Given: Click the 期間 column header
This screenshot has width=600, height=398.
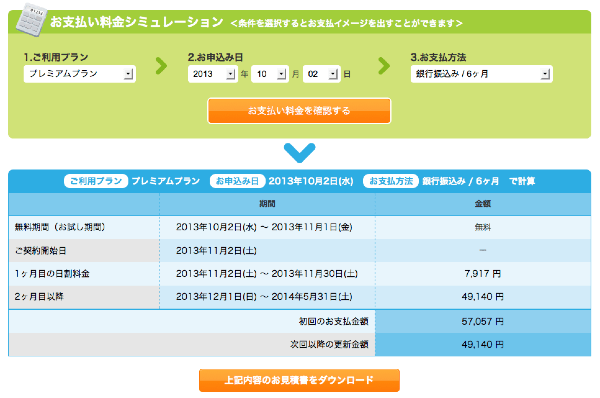Looking at the screenshot, I should click(267, 204).
